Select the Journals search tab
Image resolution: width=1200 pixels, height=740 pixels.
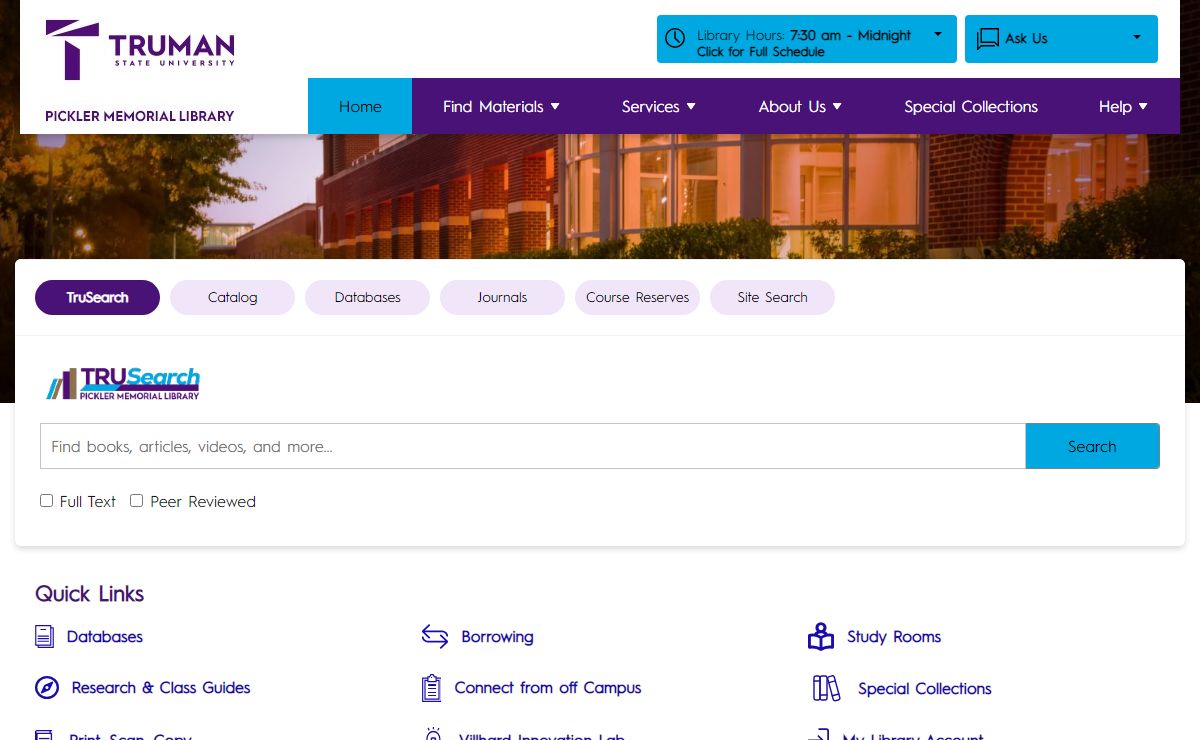click(502, 297)
